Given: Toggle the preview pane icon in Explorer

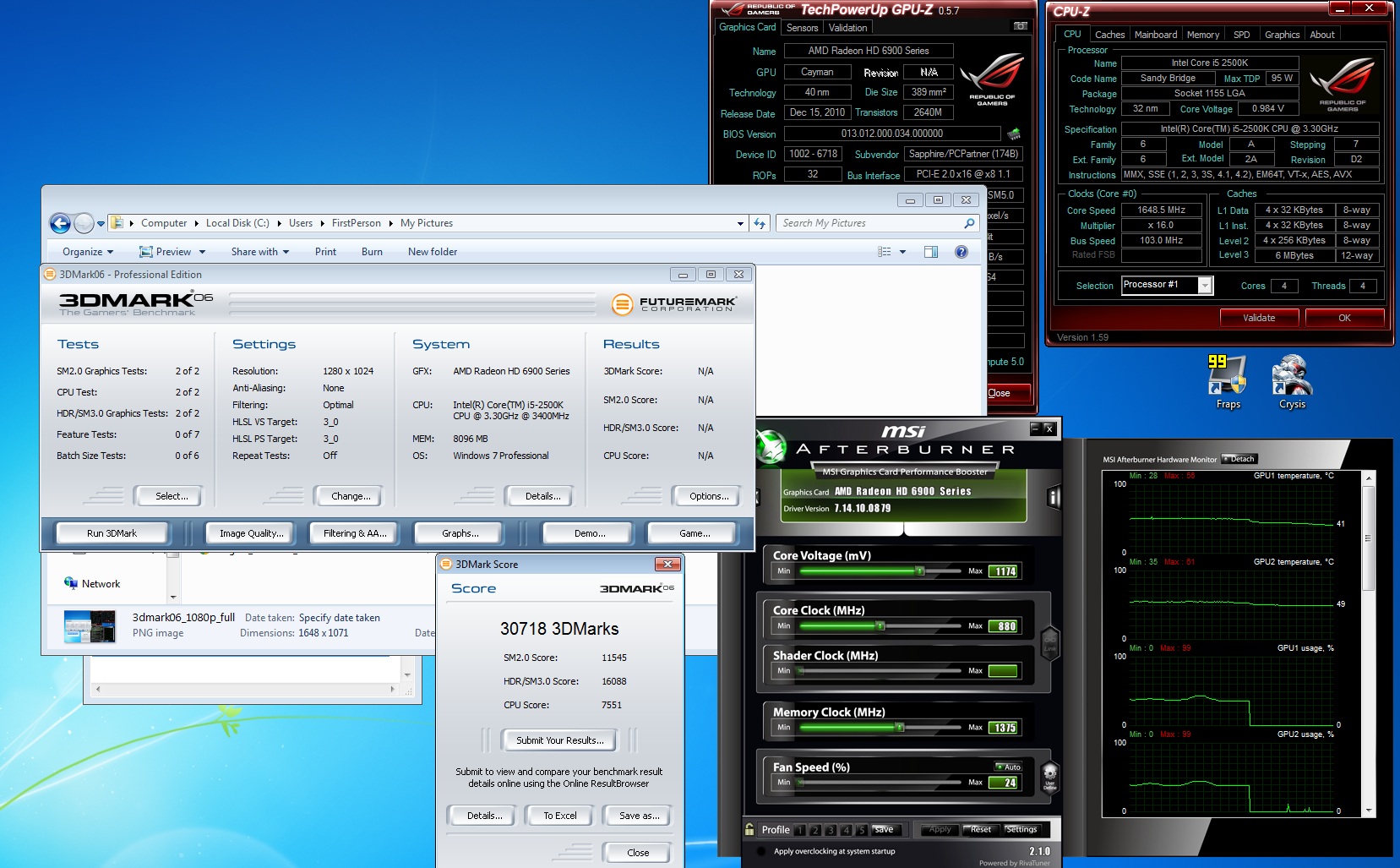Looking at the screenshot, I should click(931, 252).
